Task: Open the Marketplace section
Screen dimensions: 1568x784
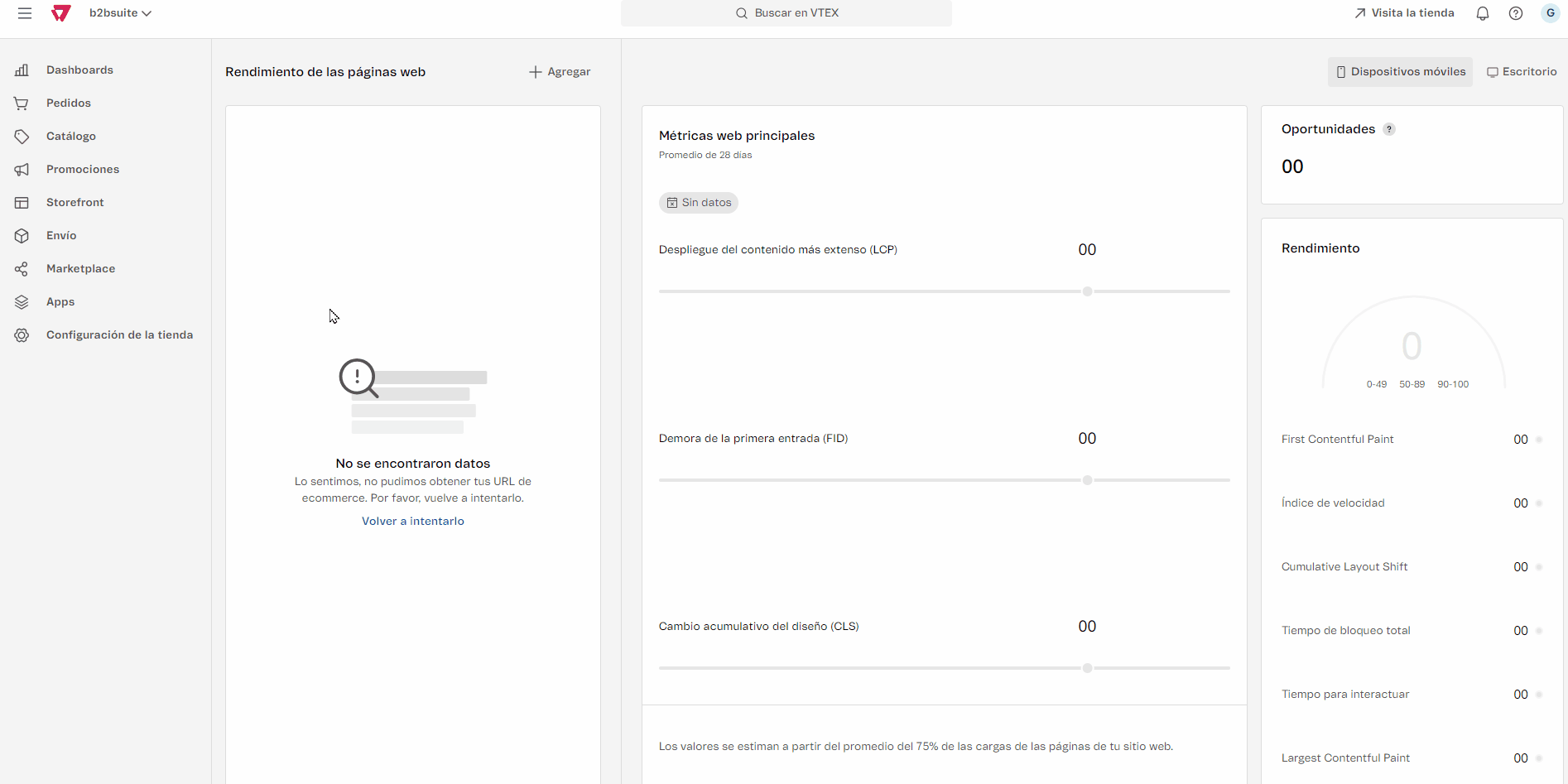Action: [x=80, y=269]
